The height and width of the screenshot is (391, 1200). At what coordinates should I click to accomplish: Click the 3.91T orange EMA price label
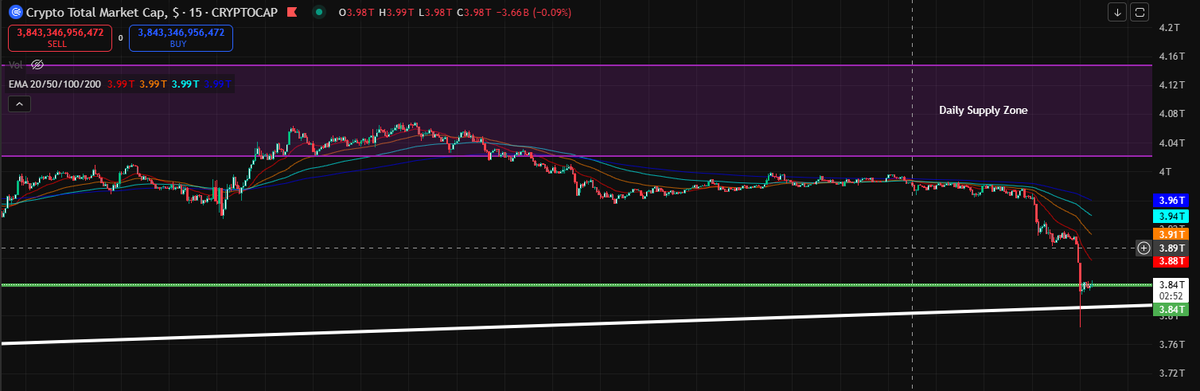click(x=1172, y=234)
